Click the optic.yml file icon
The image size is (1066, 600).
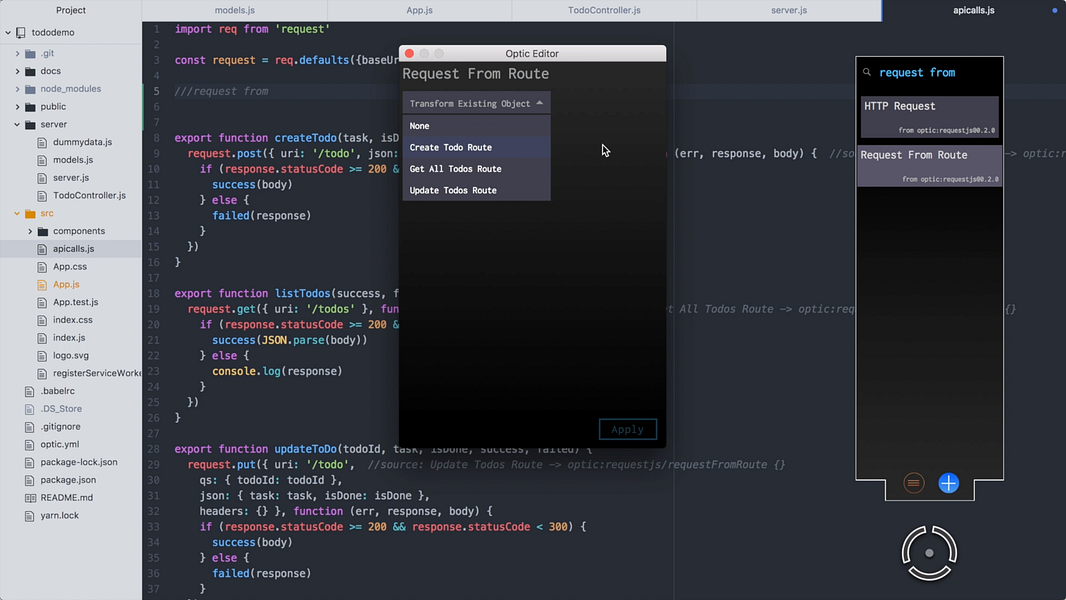click(29, 444)
